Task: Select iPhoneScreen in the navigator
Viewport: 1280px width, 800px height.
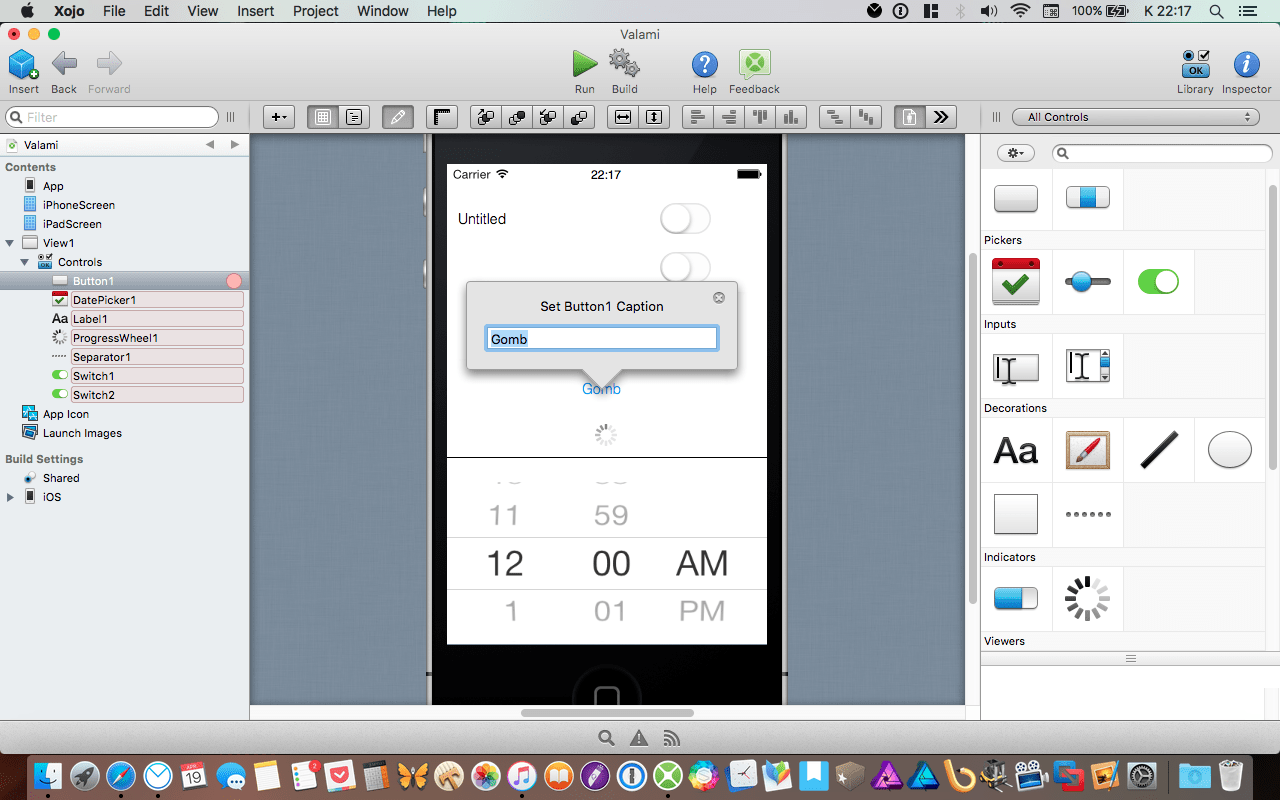Action: [x=79, y=205]
